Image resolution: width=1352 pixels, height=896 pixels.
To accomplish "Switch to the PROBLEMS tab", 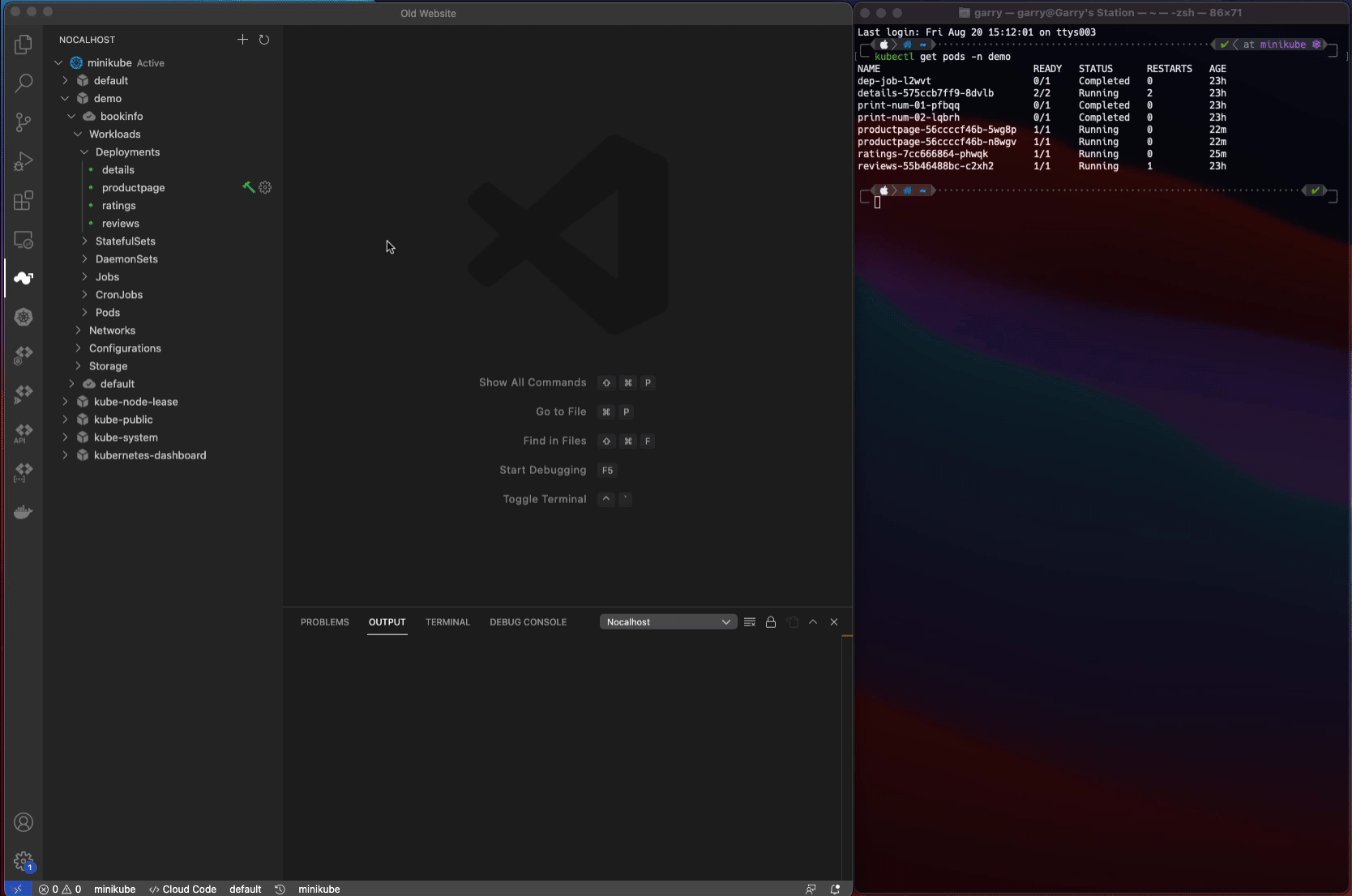I will coord(324,622).
